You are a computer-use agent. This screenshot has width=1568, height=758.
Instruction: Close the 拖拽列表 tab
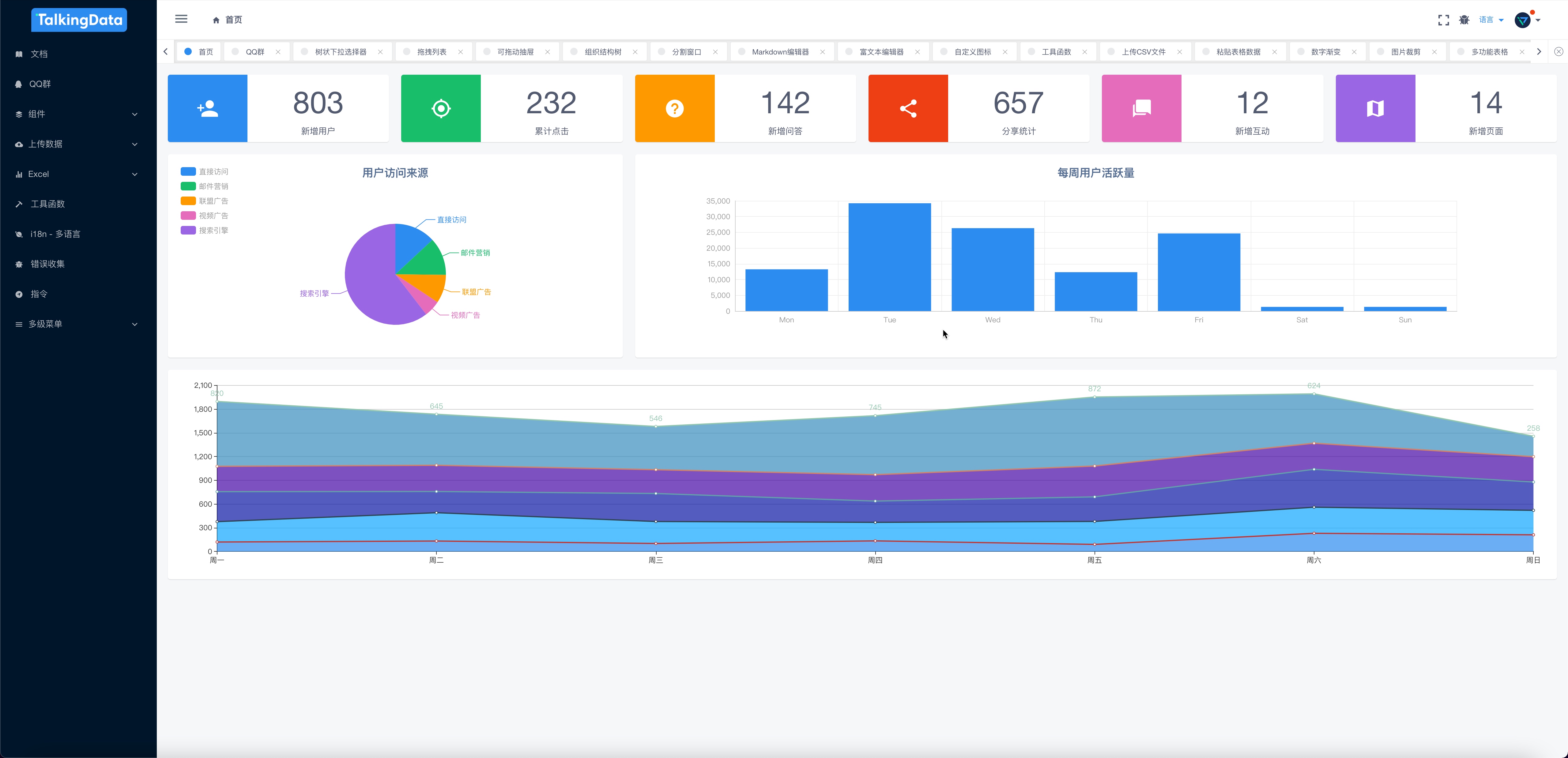461,52
